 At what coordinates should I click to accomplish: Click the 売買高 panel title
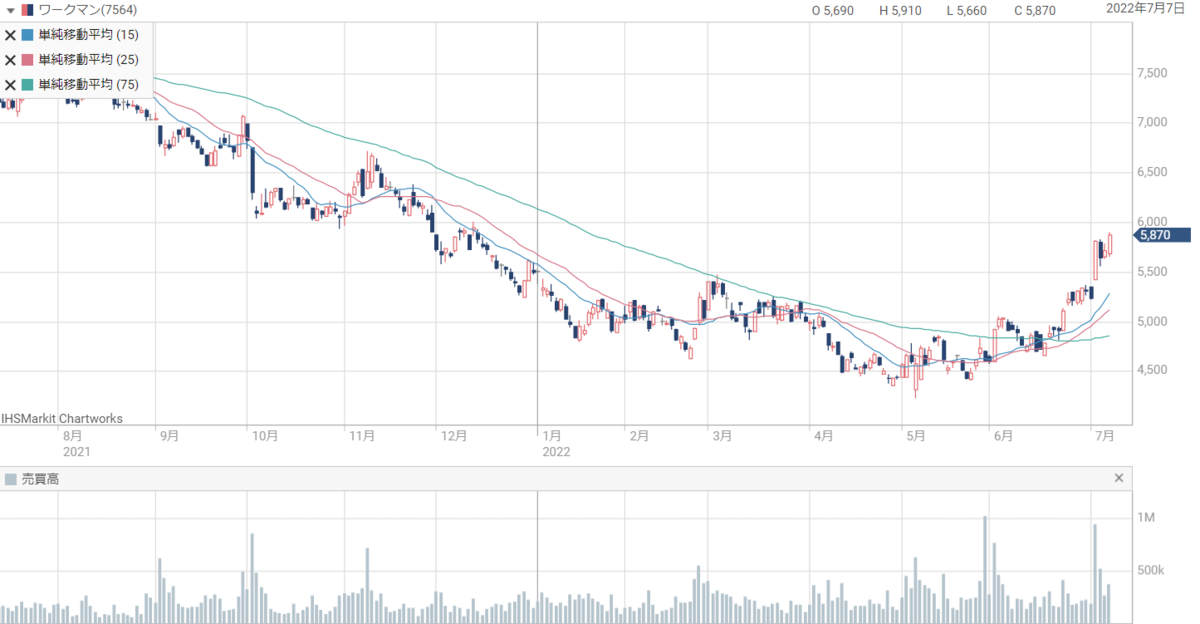(x=40, y=480)
